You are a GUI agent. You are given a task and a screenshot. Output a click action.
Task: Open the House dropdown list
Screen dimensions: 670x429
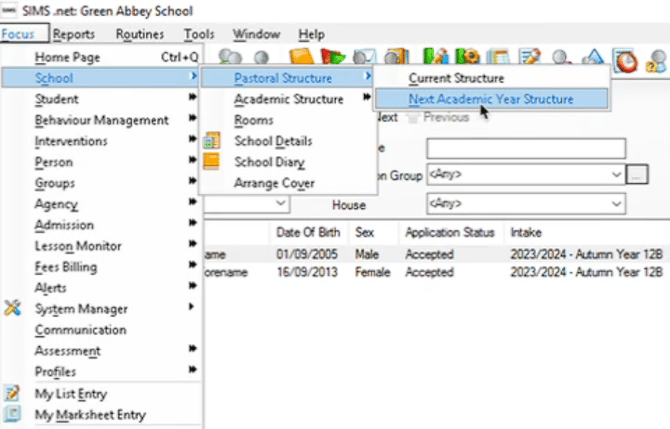616,204
